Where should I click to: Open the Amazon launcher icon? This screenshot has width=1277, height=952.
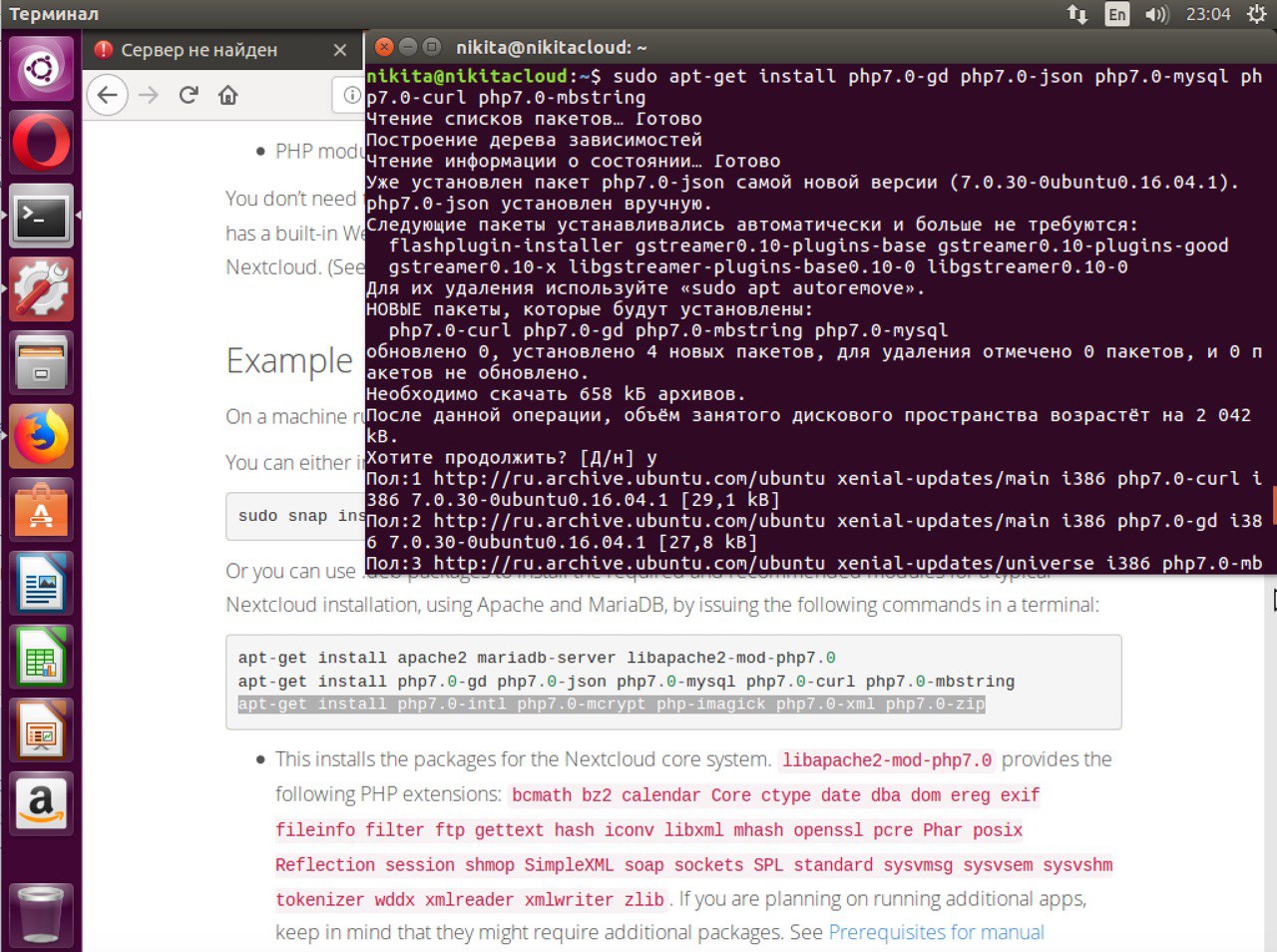coord(41,804)
